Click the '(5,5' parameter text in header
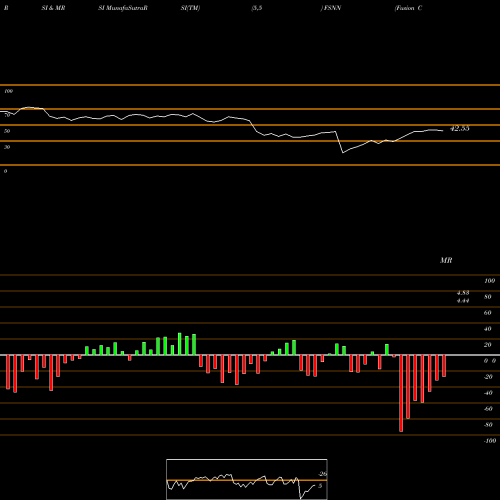Image resolution: width=500 pixels, height=500 pixels. pyautogui.click(x=257, y=8)
